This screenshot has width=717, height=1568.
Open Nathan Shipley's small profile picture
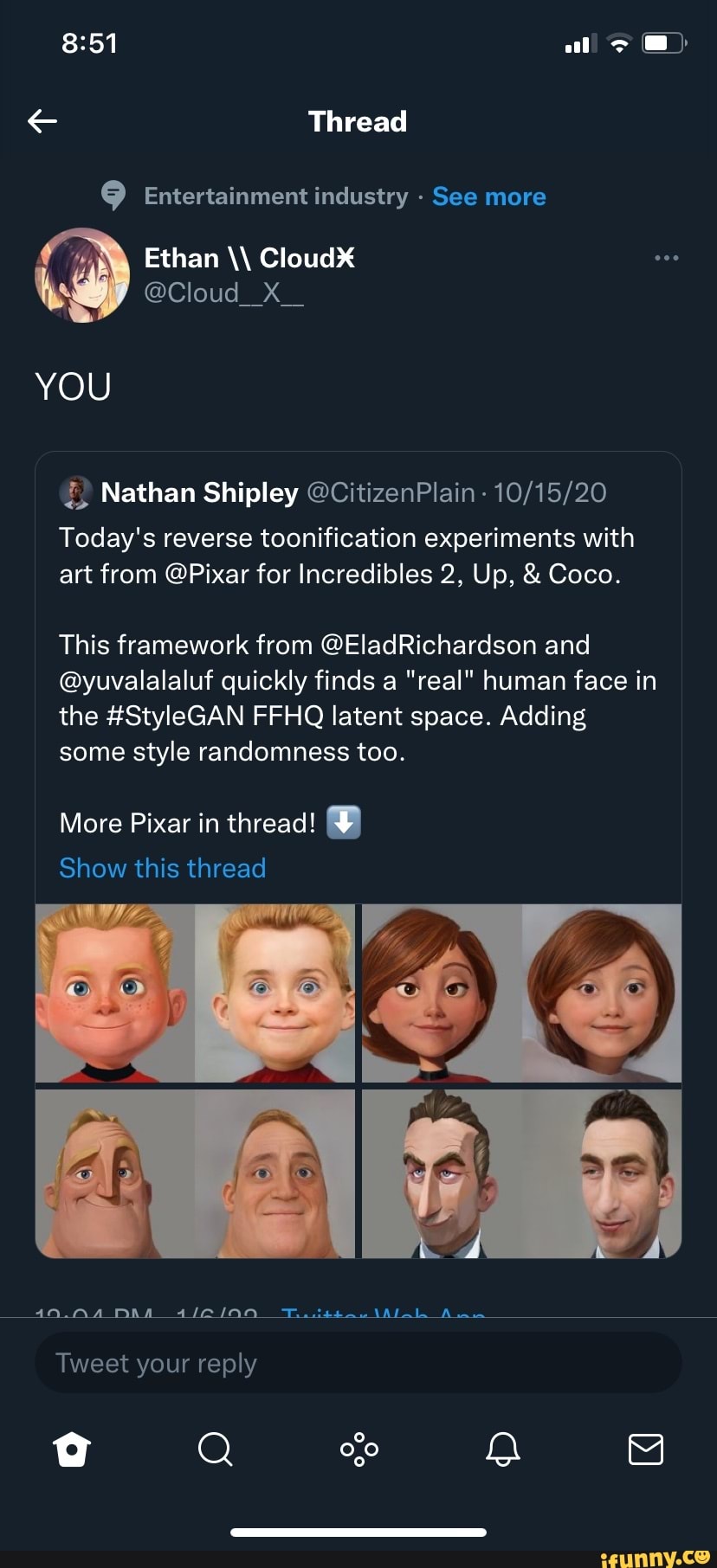click(x=75, y=492)
